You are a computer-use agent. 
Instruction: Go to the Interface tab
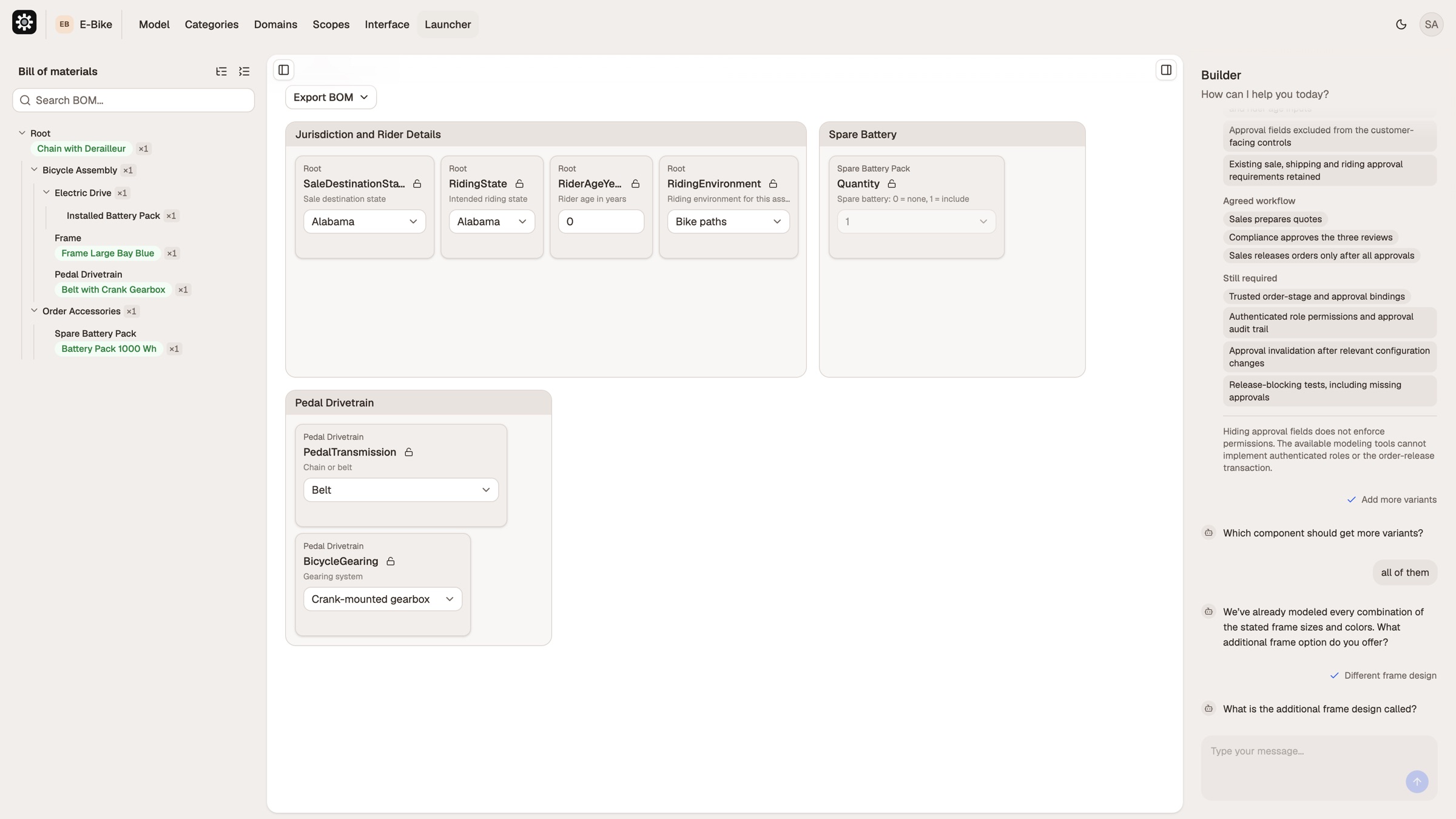[x=387, y=24]
